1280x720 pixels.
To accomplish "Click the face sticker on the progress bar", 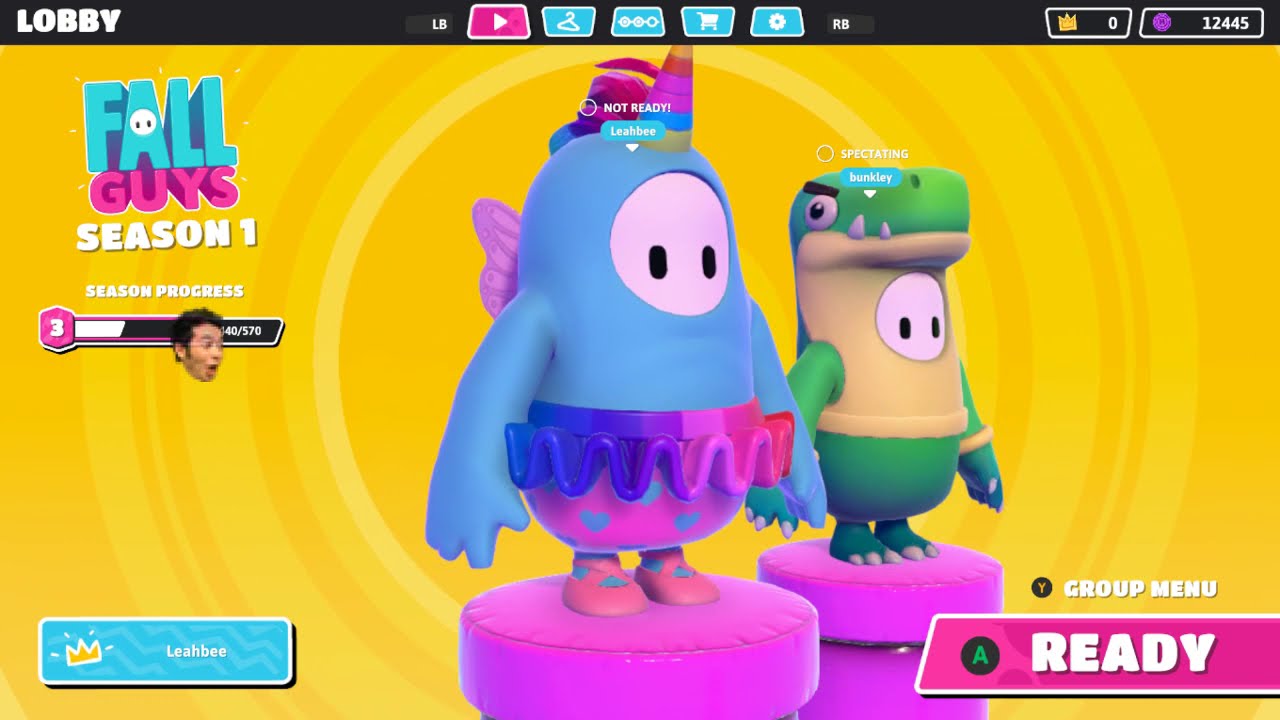I will click(199, 345).
